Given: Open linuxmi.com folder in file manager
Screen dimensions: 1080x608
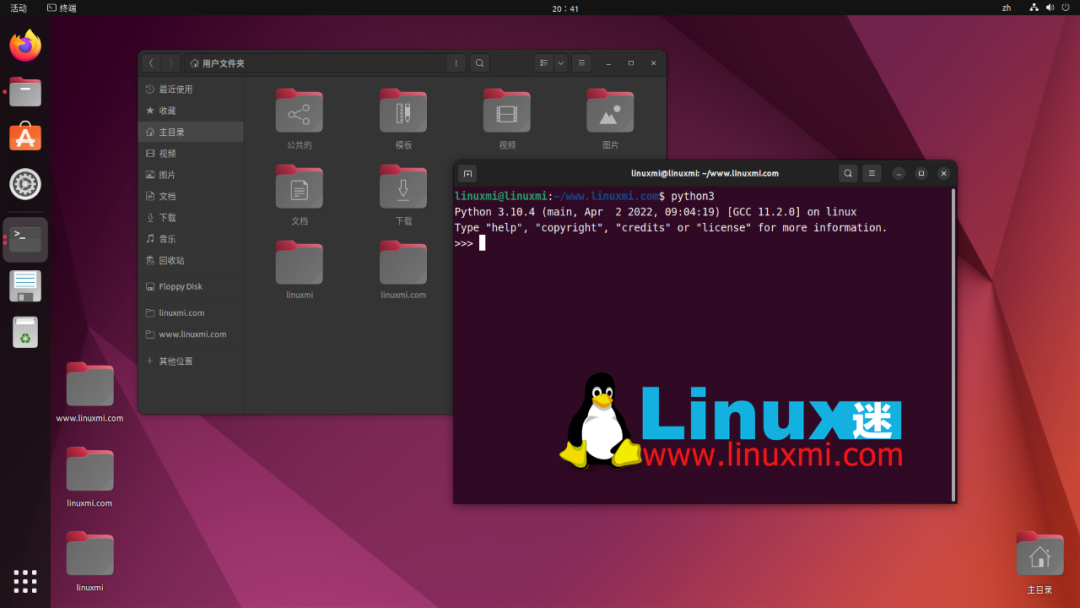Looking at the screenshot, I should coord(403,269).
